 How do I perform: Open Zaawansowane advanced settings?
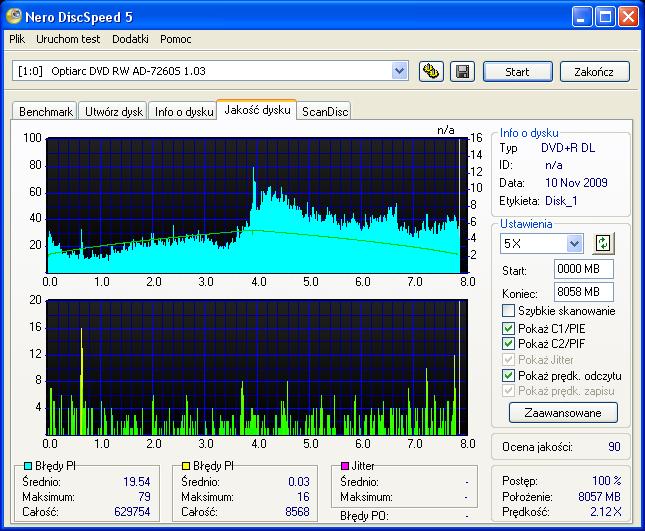click(563, 413)
